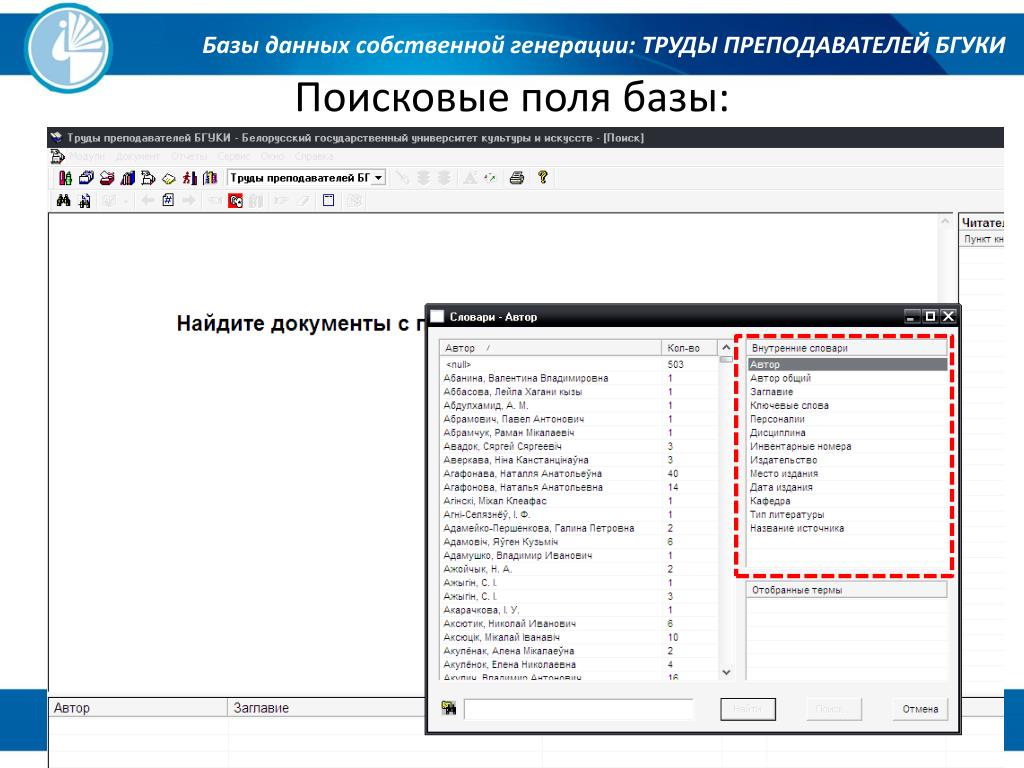Open the Окно menu
The height and width of the screenshot is (768, 1024).
coord(272,156)
